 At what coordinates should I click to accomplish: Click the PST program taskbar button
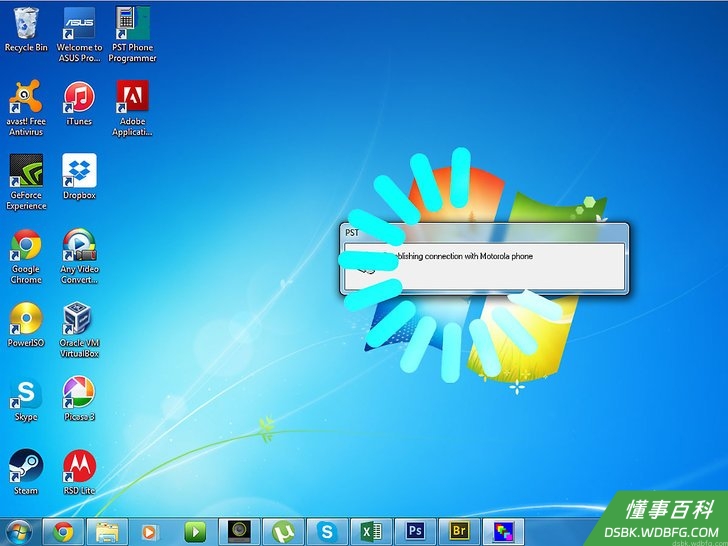click(503, 532)
